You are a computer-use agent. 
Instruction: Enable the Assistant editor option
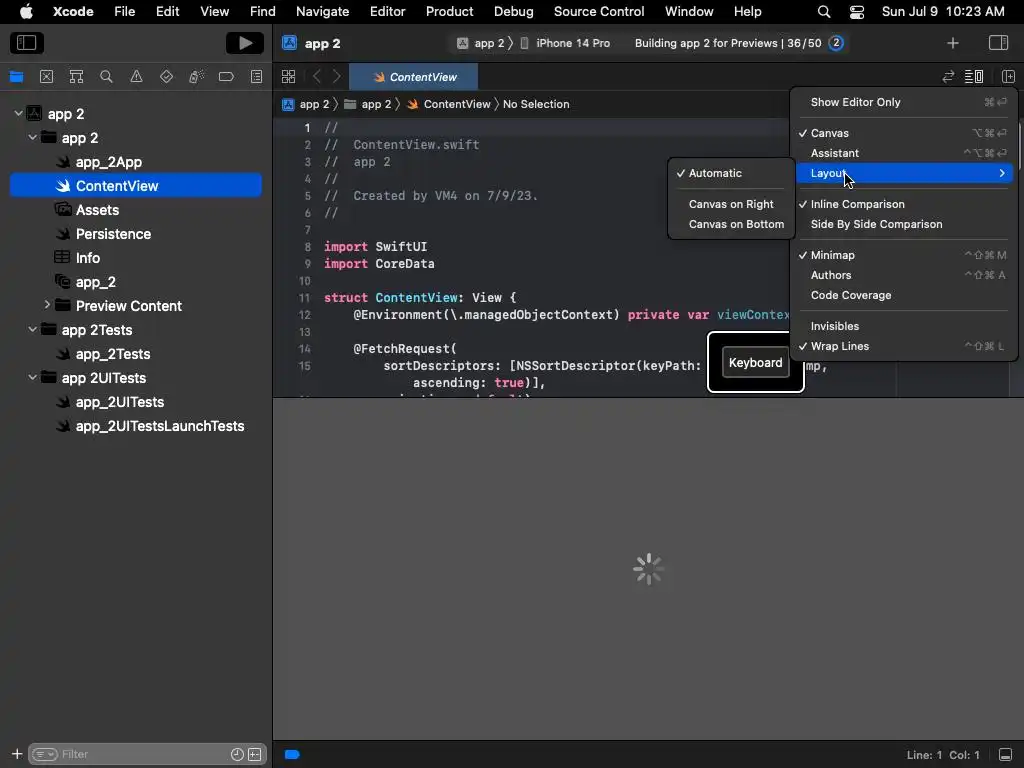pyautogui.click(x=904, y=153)
